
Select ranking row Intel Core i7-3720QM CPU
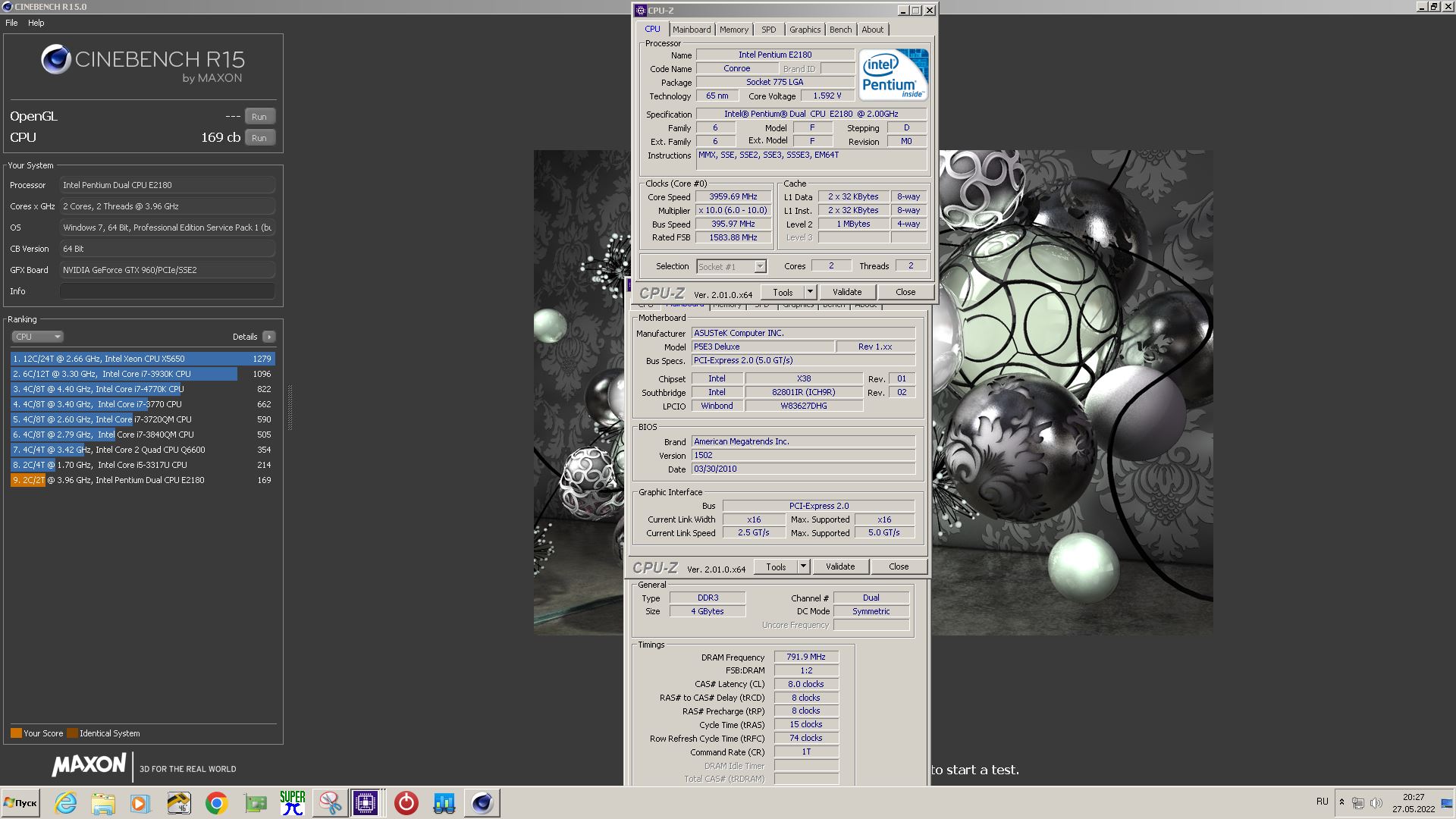[143, 419]
